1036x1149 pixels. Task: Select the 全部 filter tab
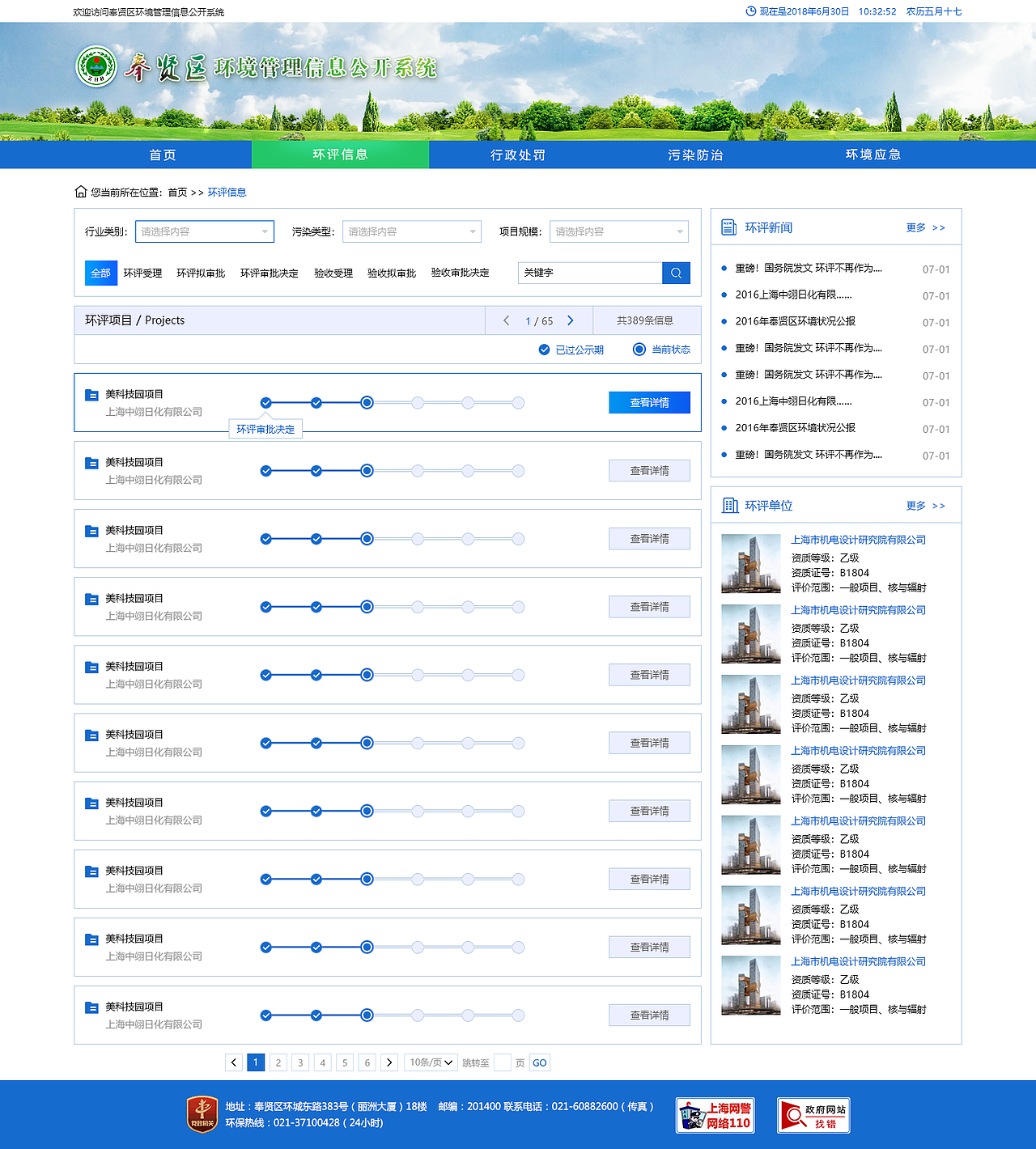point(100,273)
